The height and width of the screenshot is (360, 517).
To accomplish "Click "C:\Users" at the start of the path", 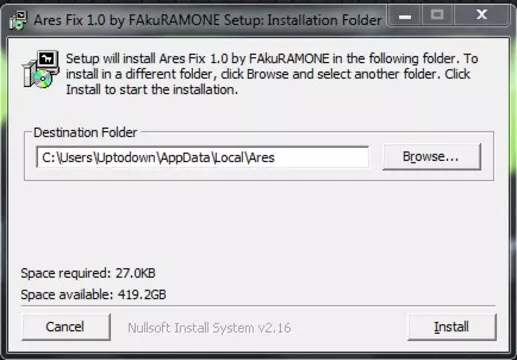I will [67, 157].
